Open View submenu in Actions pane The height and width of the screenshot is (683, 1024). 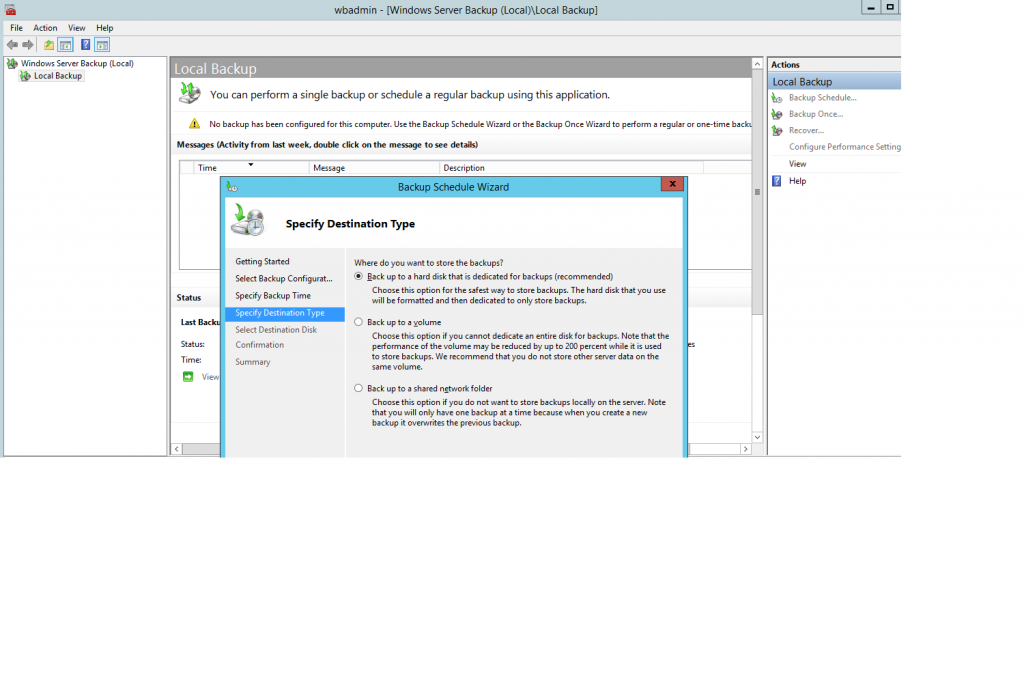pyautogui.click(x=797, y=164)
